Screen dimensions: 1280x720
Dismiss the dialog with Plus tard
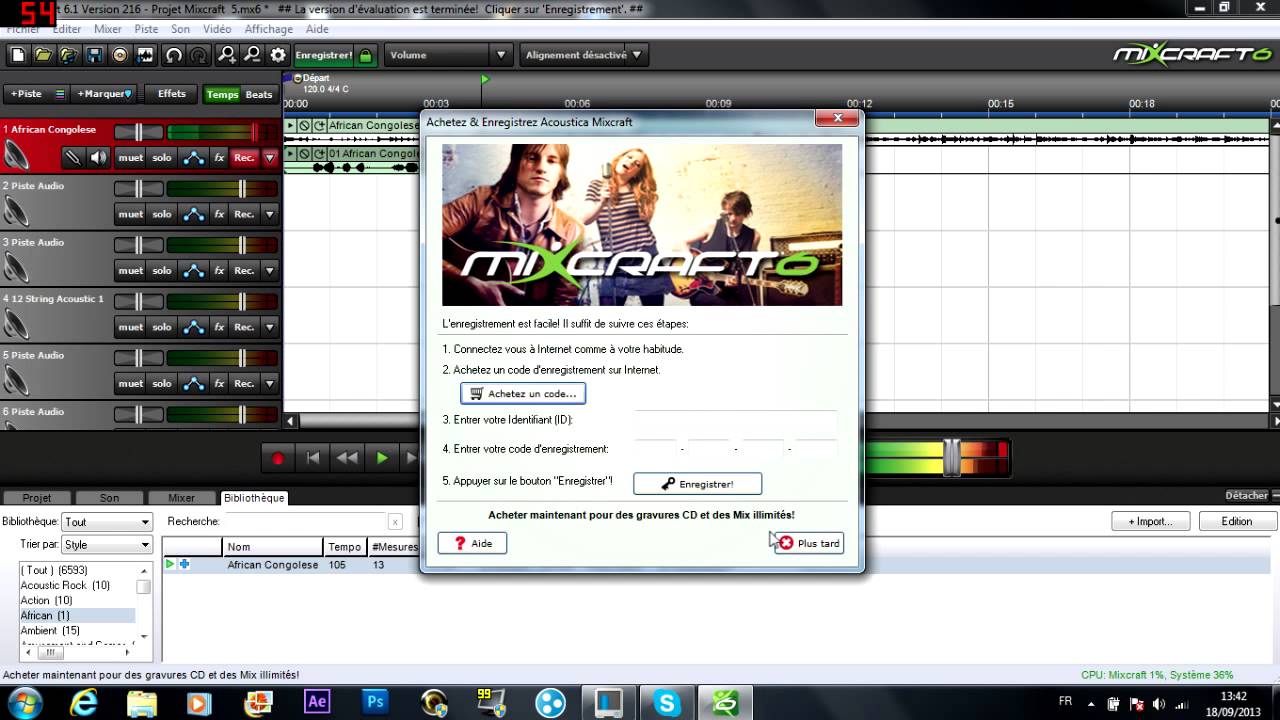[x=809, y=543]
